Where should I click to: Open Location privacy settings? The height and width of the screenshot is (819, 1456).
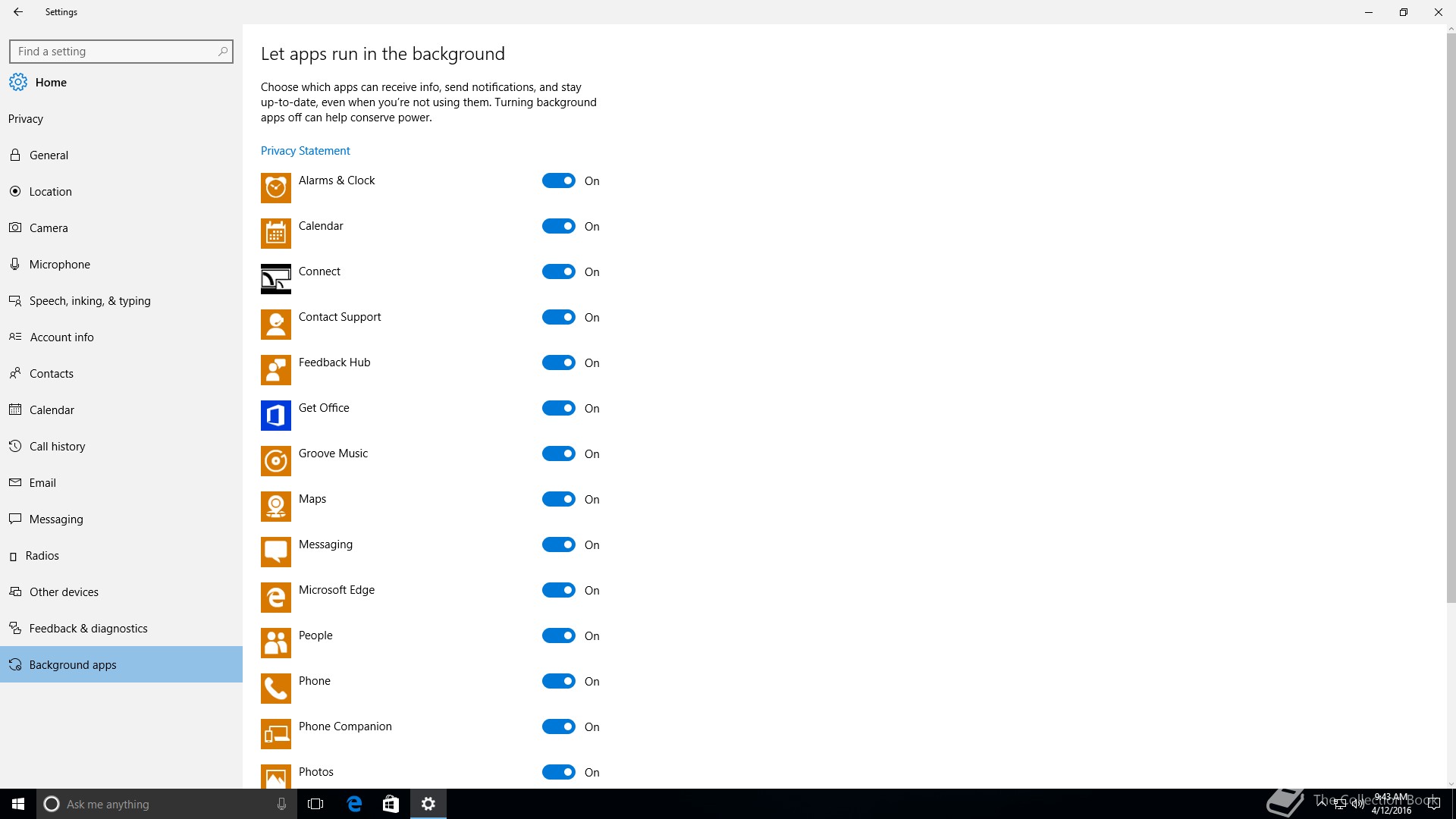[x=121, y=191]
